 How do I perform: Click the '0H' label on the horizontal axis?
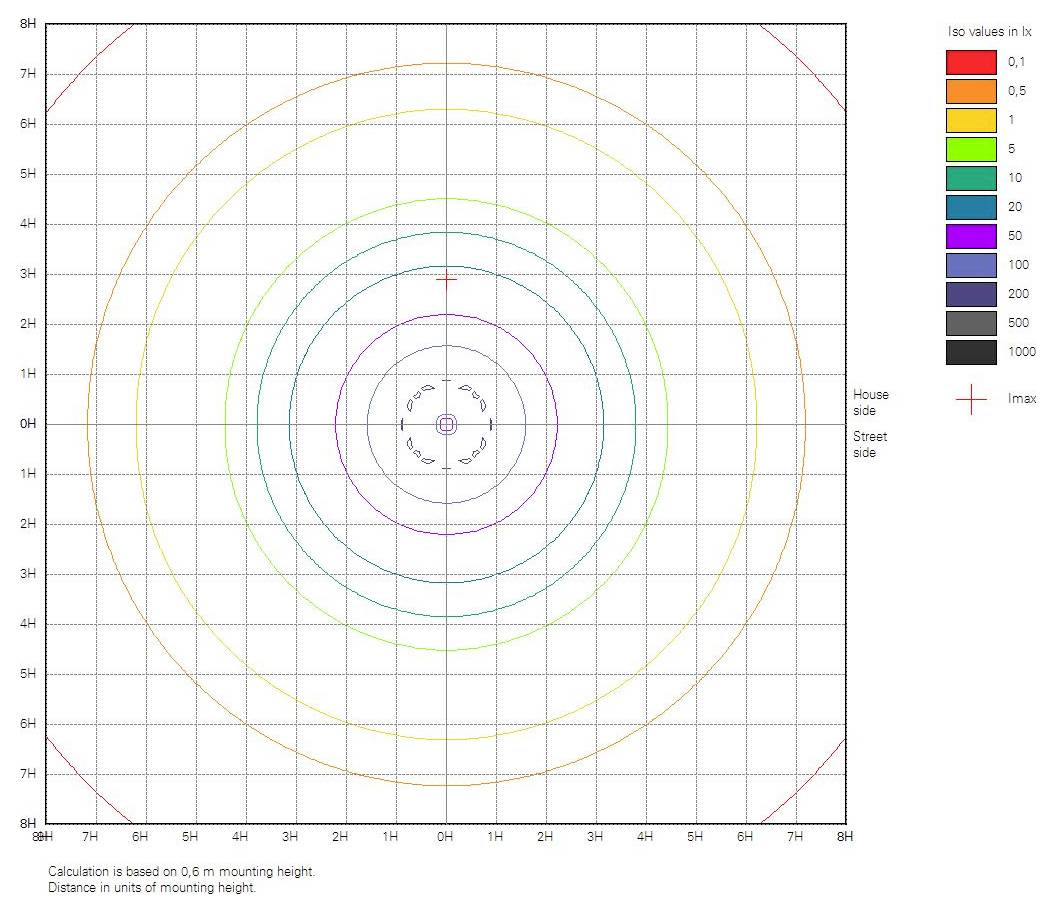[x=444, y=837]
